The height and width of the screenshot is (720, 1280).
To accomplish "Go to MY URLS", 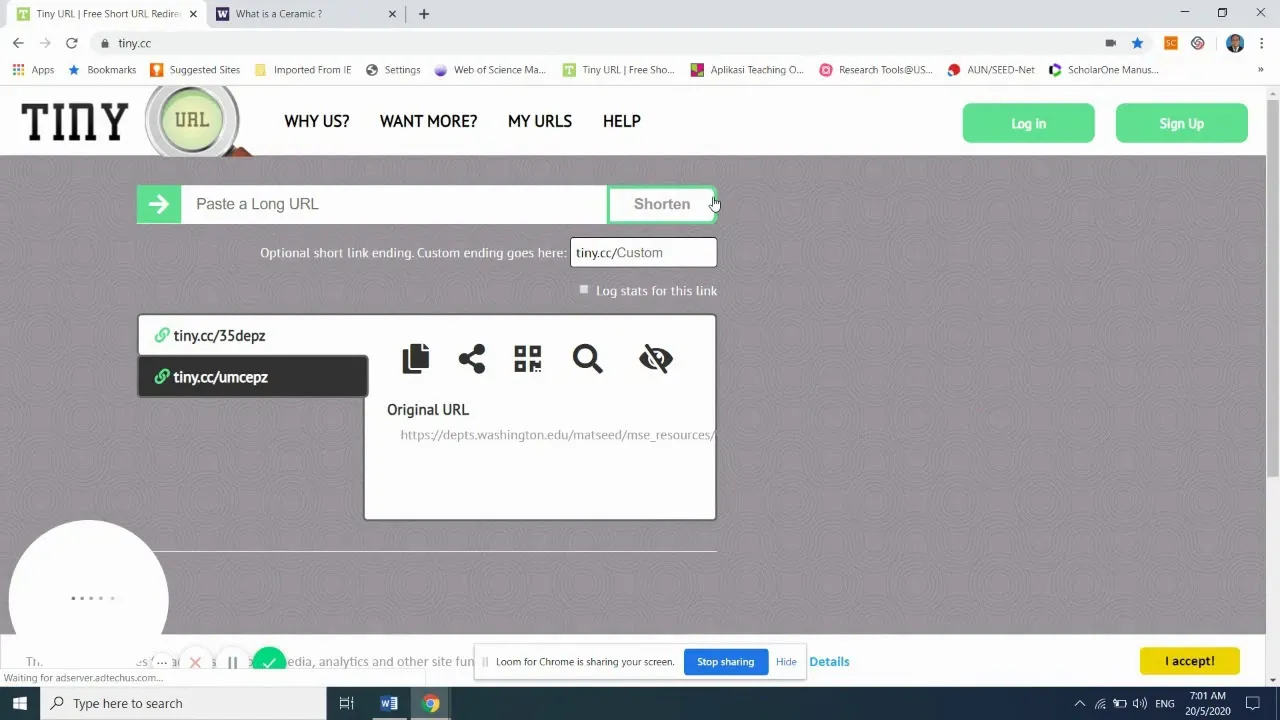I will (540, 121).
